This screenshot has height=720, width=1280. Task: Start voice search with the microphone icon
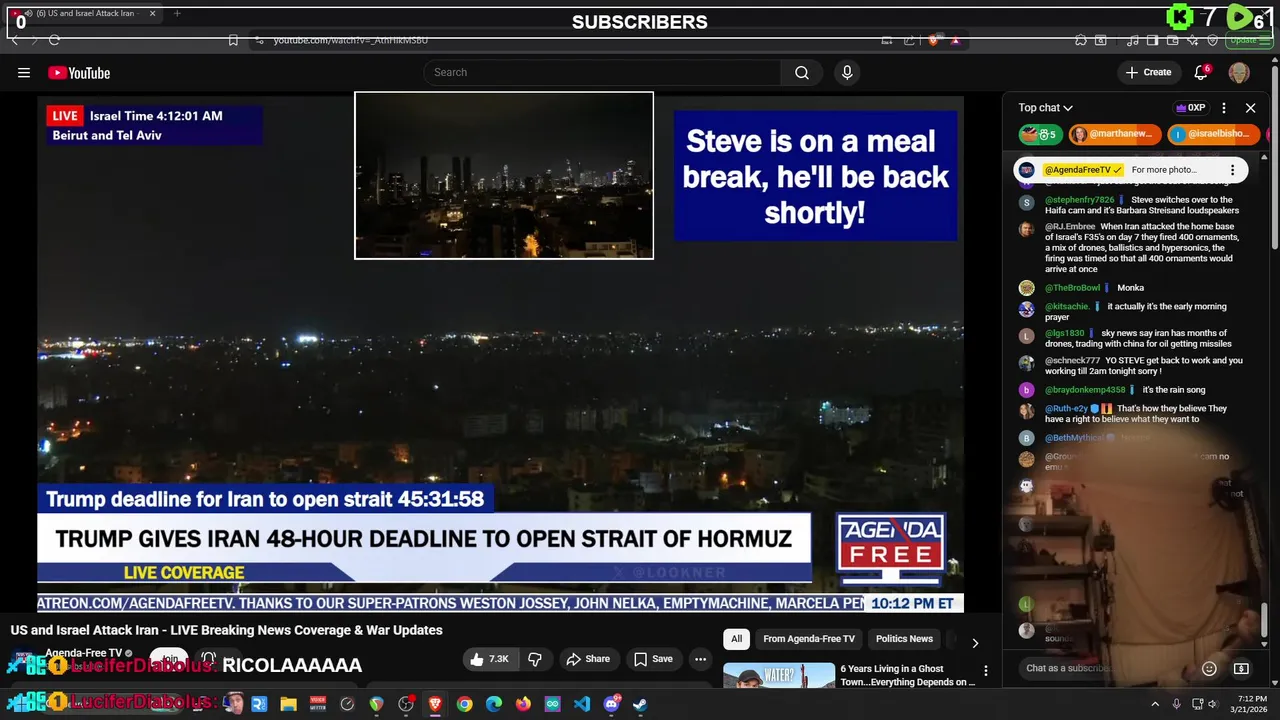(847, 72)
